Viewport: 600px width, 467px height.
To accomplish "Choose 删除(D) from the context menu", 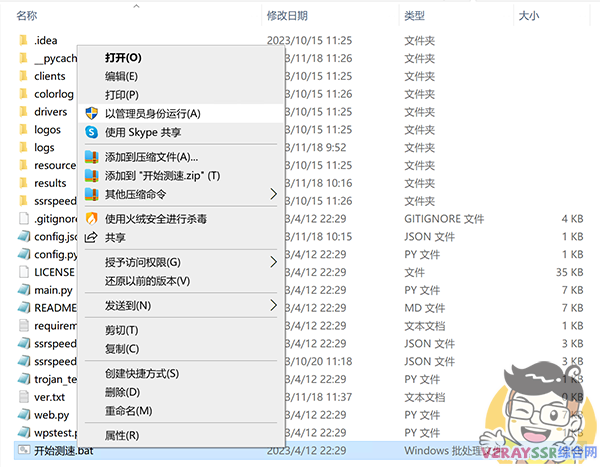I will click(x=121, y=392).
